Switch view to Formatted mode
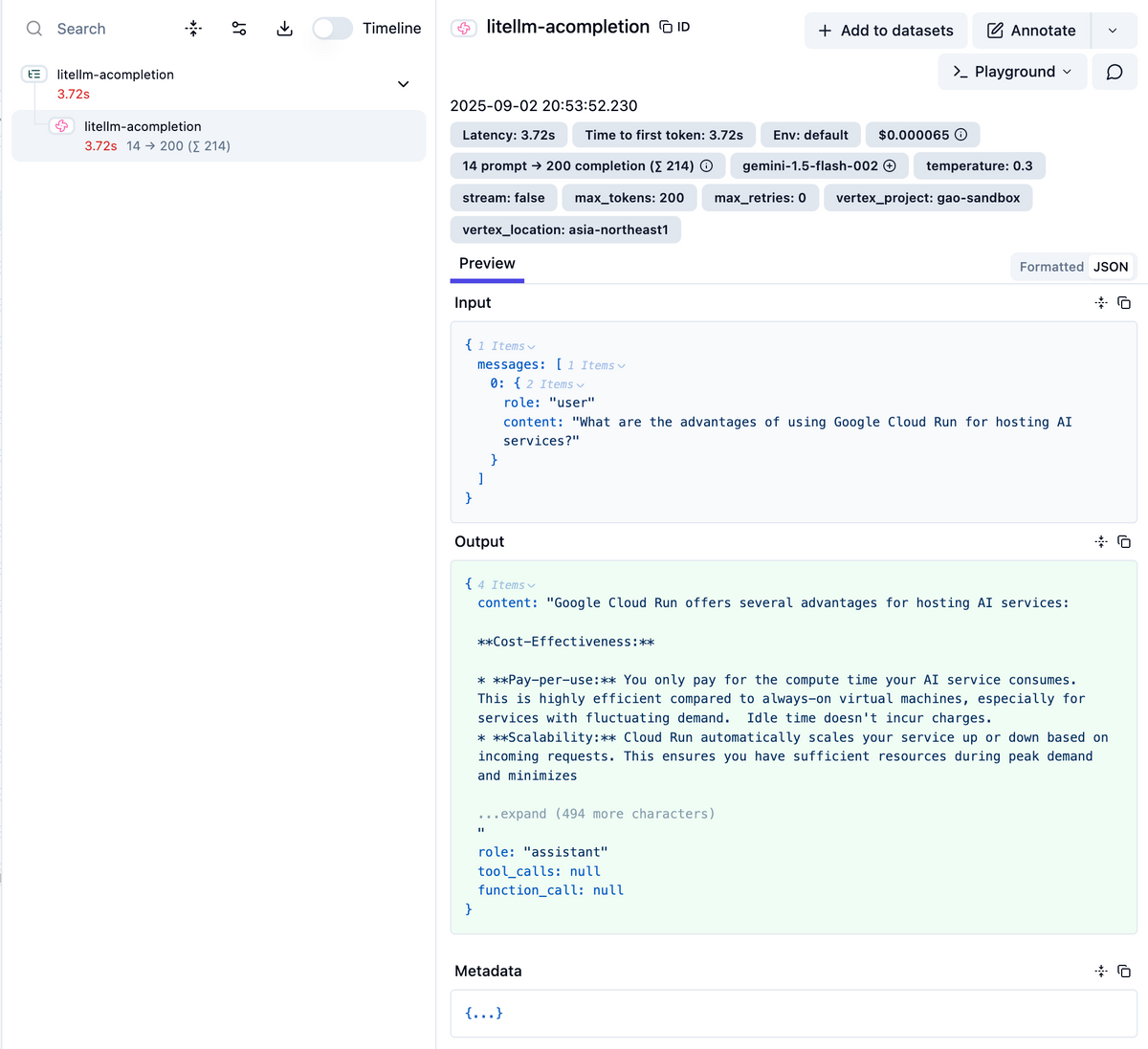Screen dimensions: 1148x1049 [x=1050, y=267]
